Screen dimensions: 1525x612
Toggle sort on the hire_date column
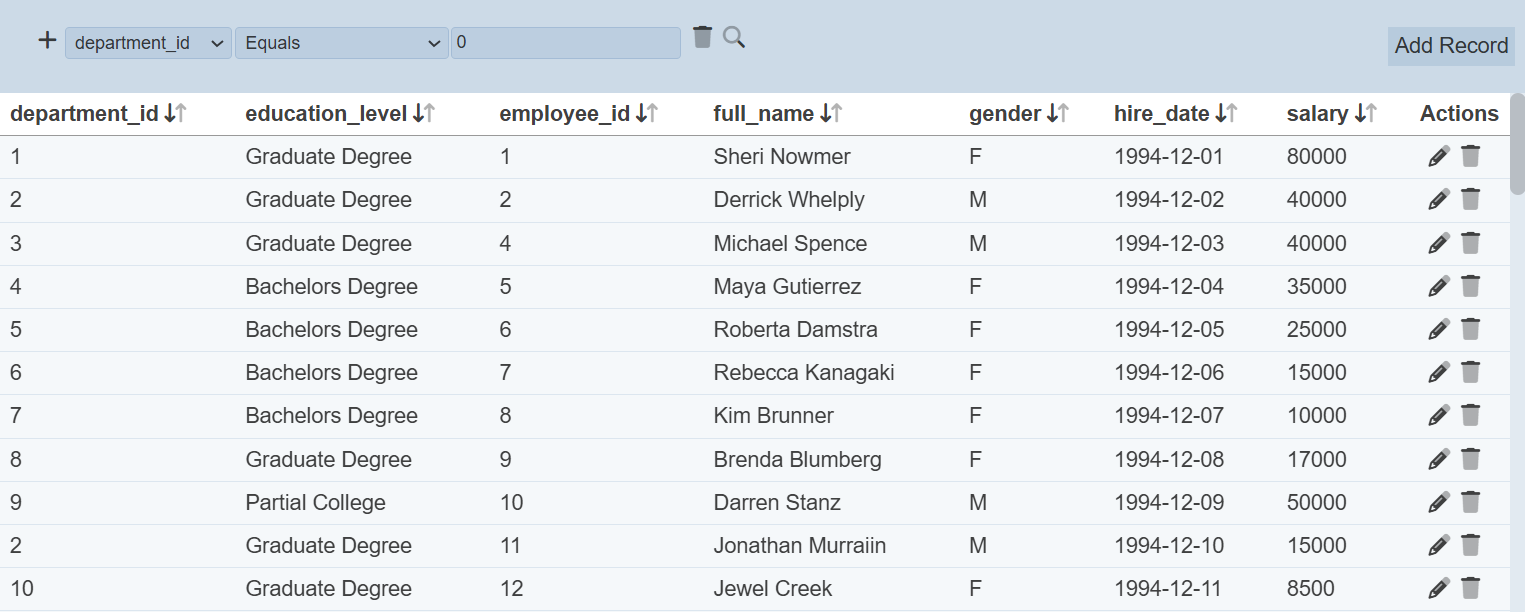(x=1226, y=114)
